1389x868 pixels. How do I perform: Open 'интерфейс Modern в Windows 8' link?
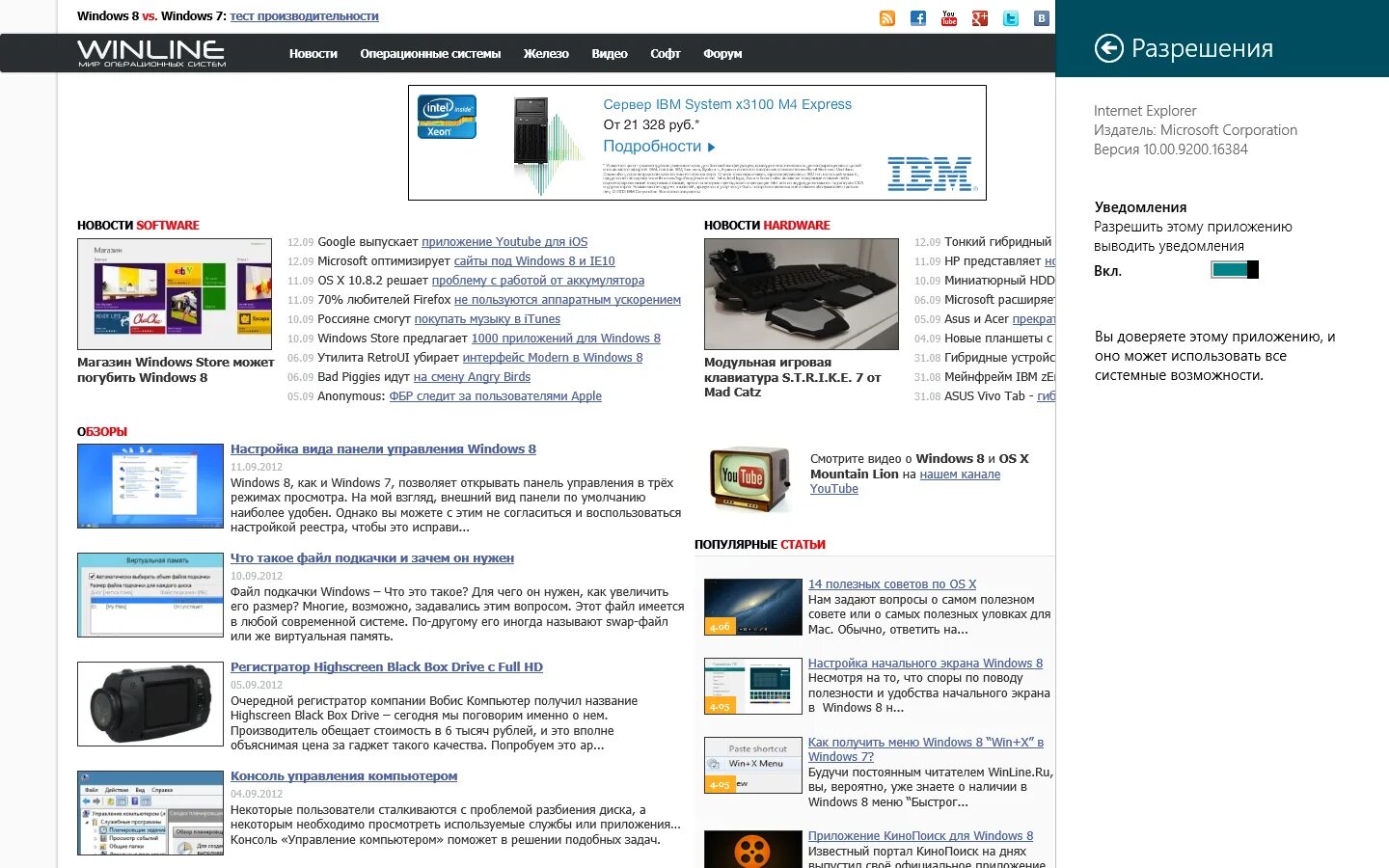[x=553, y=358]
